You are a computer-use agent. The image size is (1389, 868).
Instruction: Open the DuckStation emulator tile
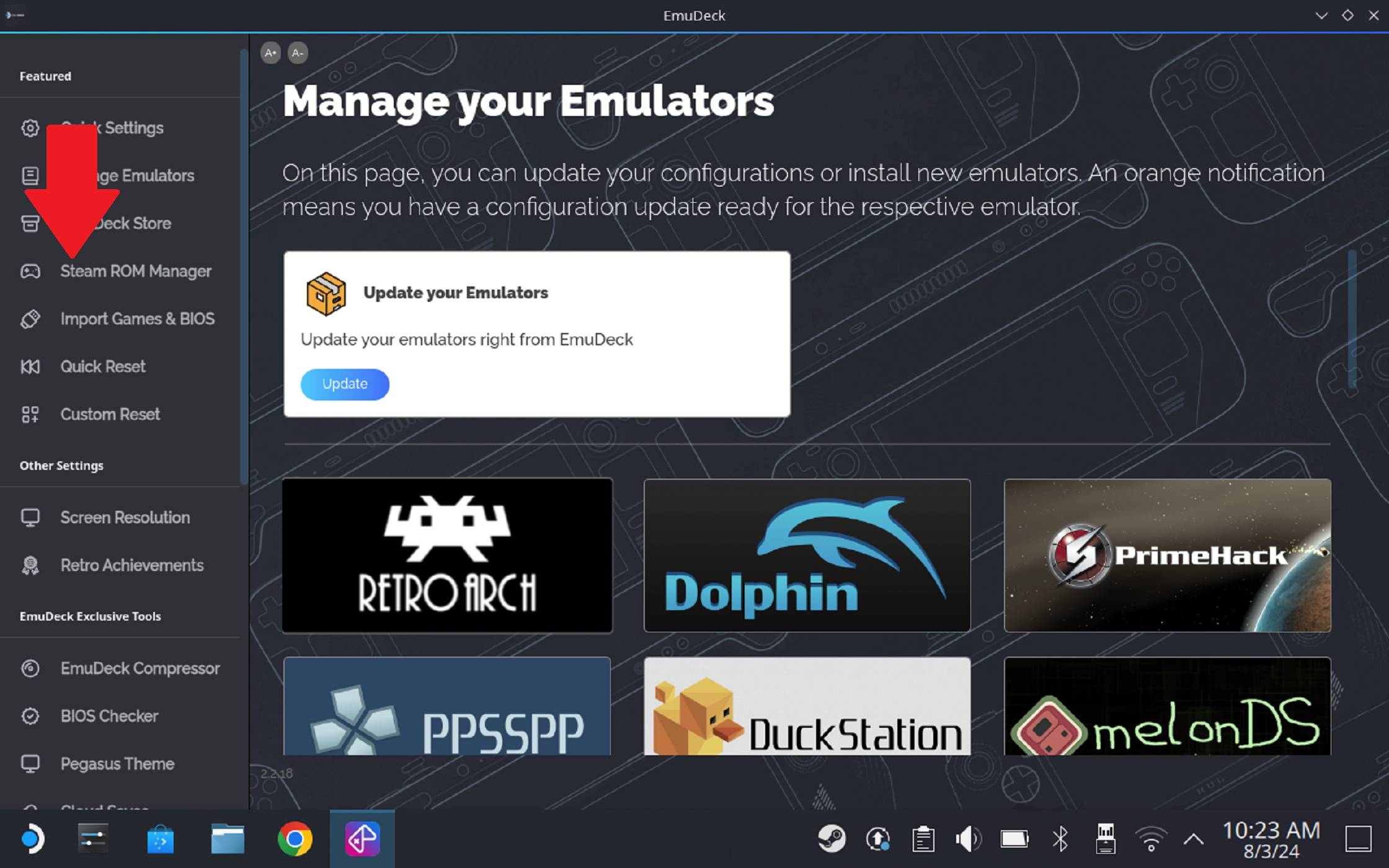click(x=807, y=706)
